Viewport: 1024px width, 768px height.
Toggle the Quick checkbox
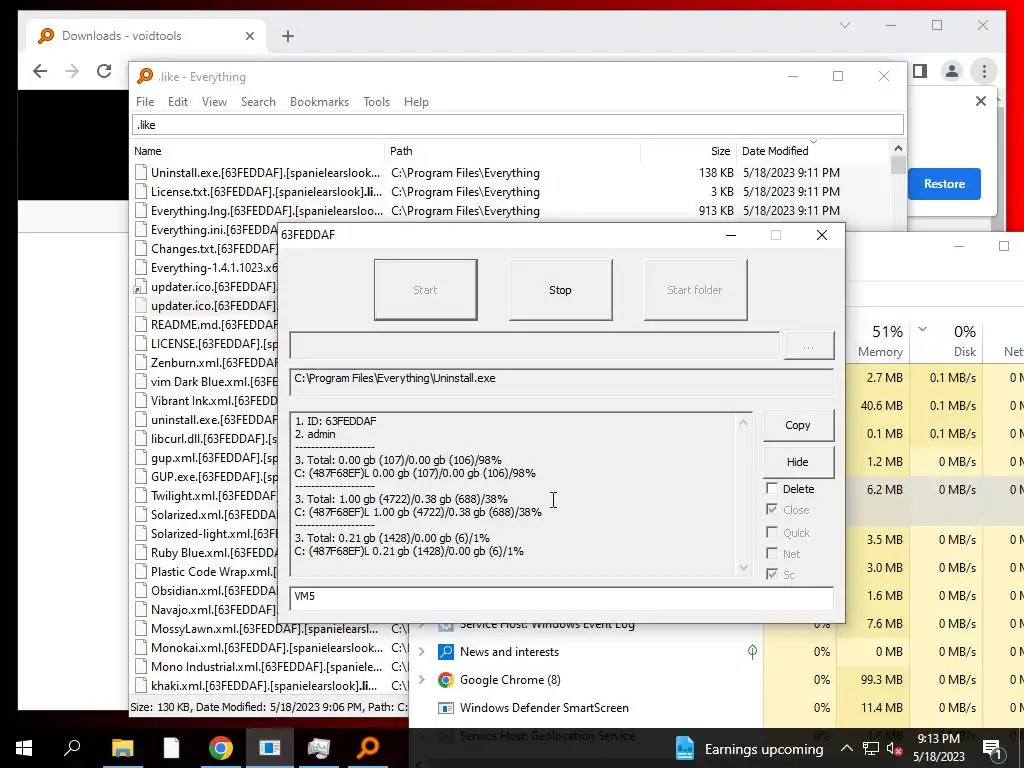coord(772,532)
